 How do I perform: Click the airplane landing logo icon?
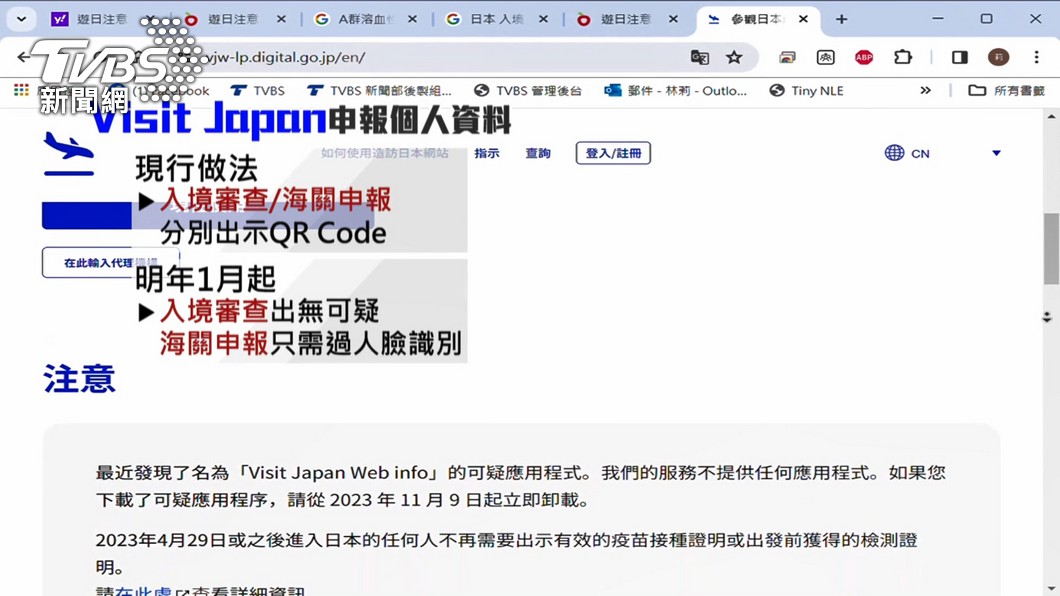click(x=68, y=153)
